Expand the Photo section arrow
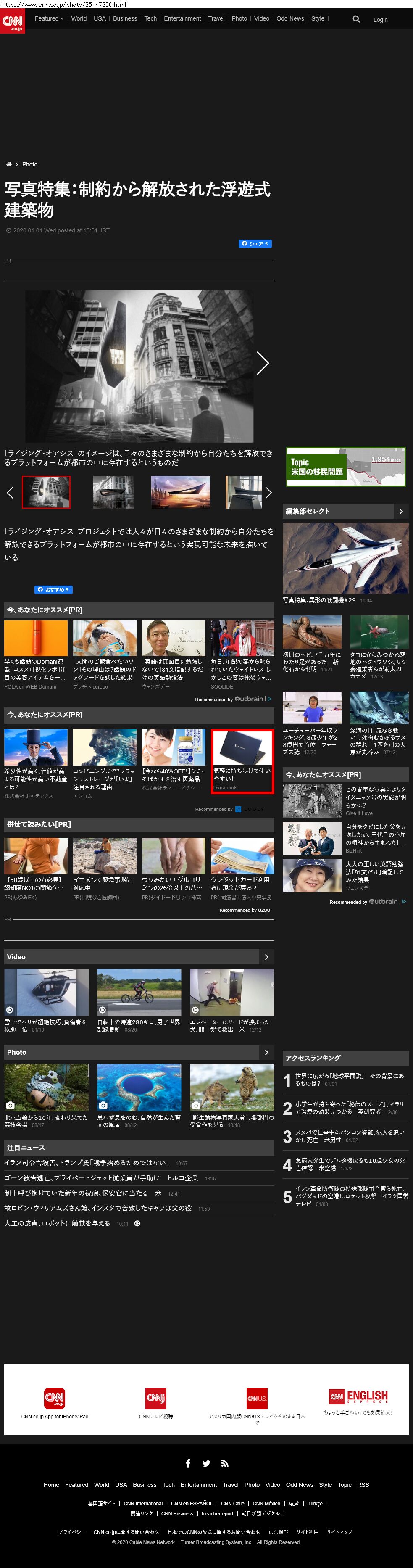The image size is (413, 1568). tap(266, 1052)
